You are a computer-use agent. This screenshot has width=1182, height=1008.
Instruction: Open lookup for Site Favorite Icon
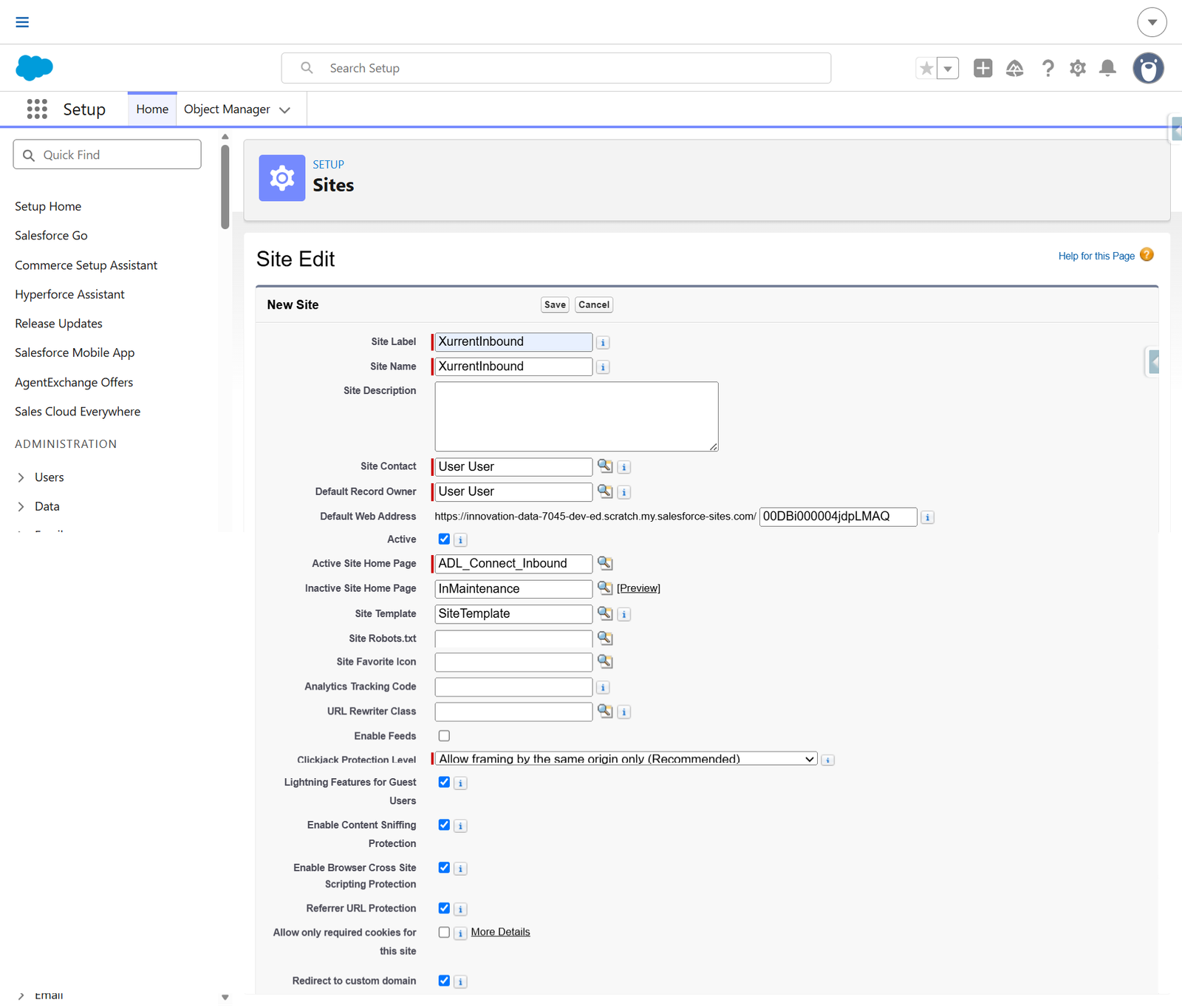click(x=605, y=661)
